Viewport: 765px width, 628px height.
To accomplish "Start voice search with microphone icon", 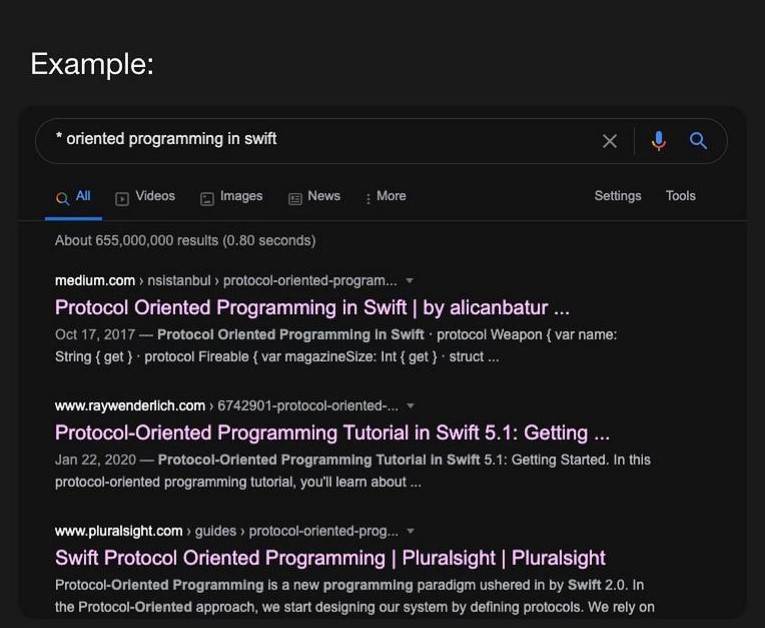I will [x=659, y=141].
